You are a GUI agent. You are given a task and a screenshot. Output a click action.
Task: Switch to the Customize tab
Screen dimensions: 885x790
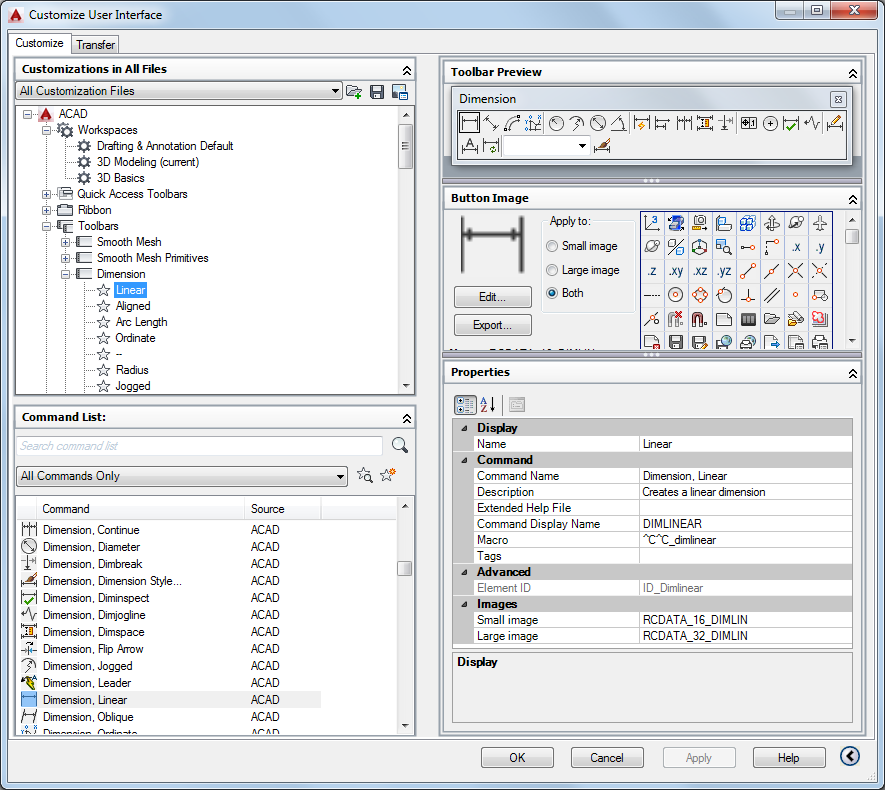tap(40, 43)
